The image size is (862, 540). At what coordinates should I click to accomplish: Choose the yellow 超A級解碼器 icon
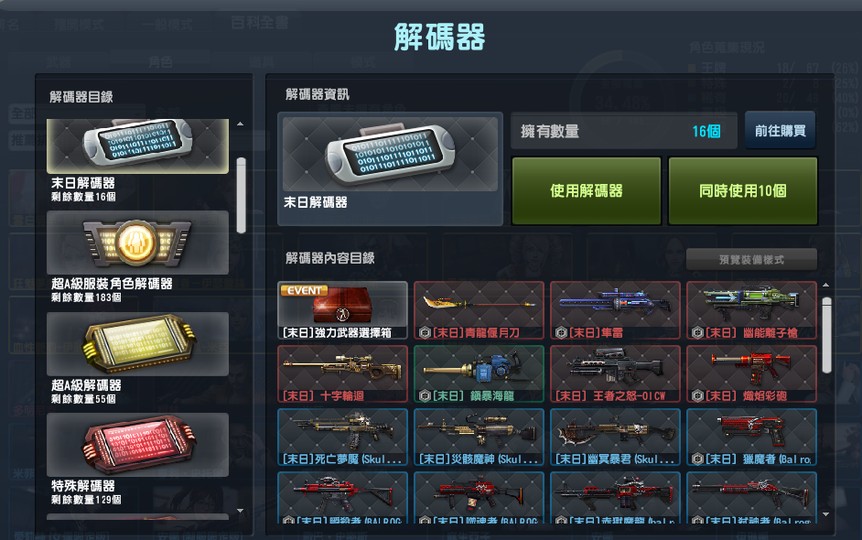coord(137,344)
